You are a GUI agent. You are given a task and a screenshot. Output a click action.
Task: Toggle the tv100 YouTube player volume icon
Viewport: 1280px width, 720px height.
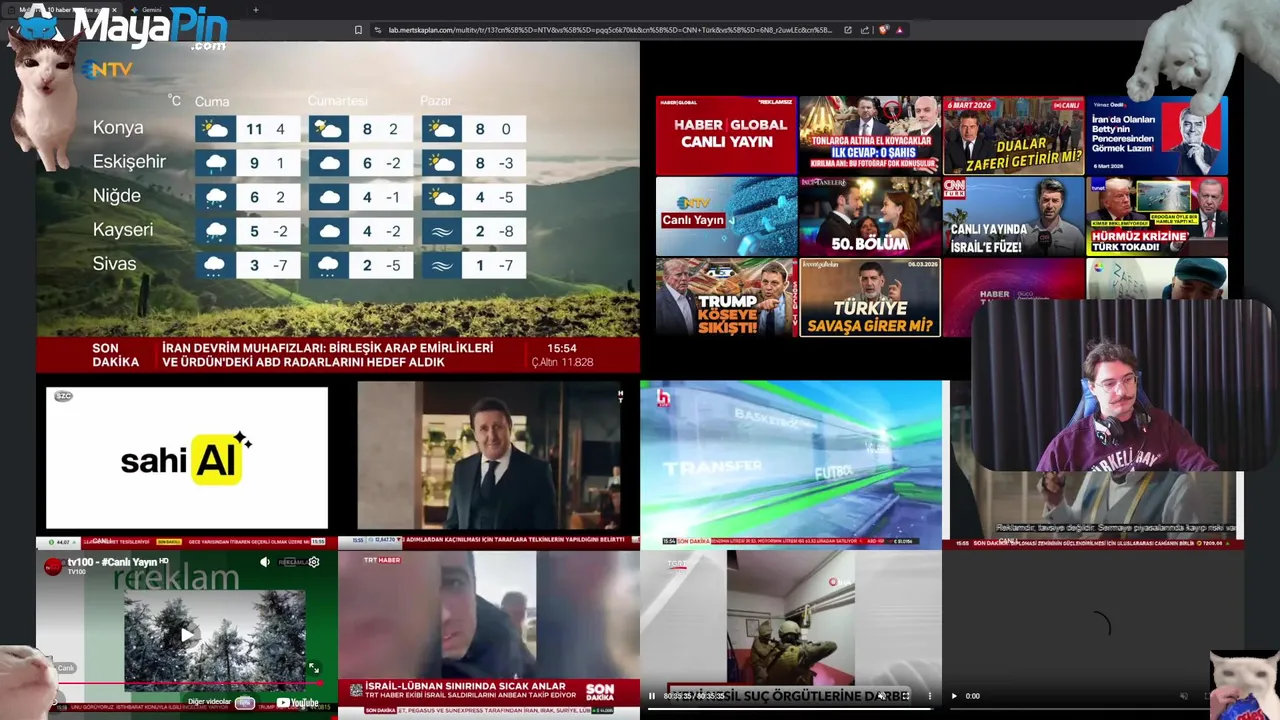point(265,562)
